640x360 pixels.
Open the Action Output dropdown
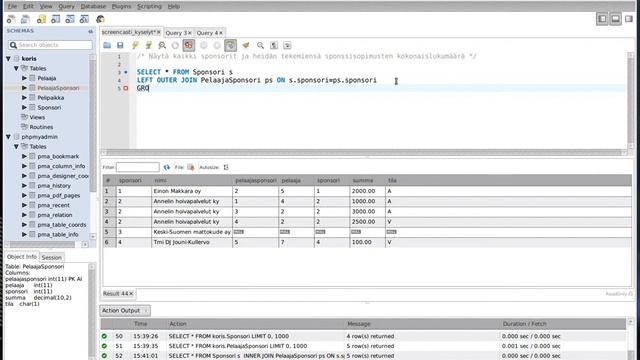125,311
